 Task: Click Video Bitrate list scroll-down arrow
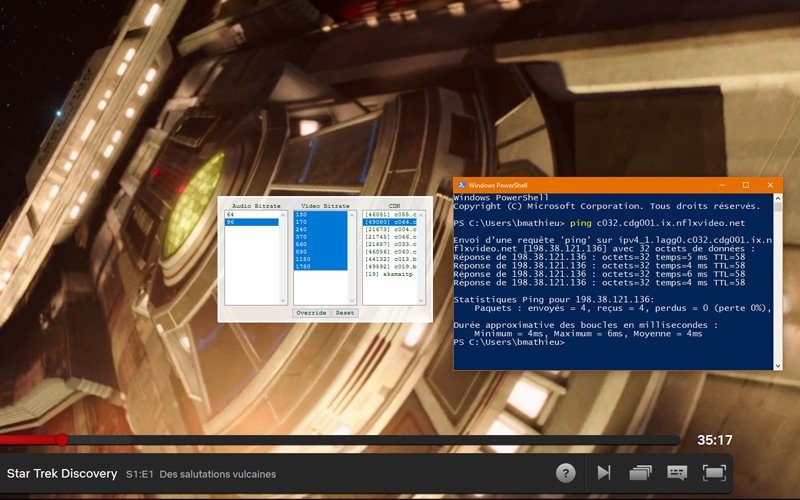(352, 301)
